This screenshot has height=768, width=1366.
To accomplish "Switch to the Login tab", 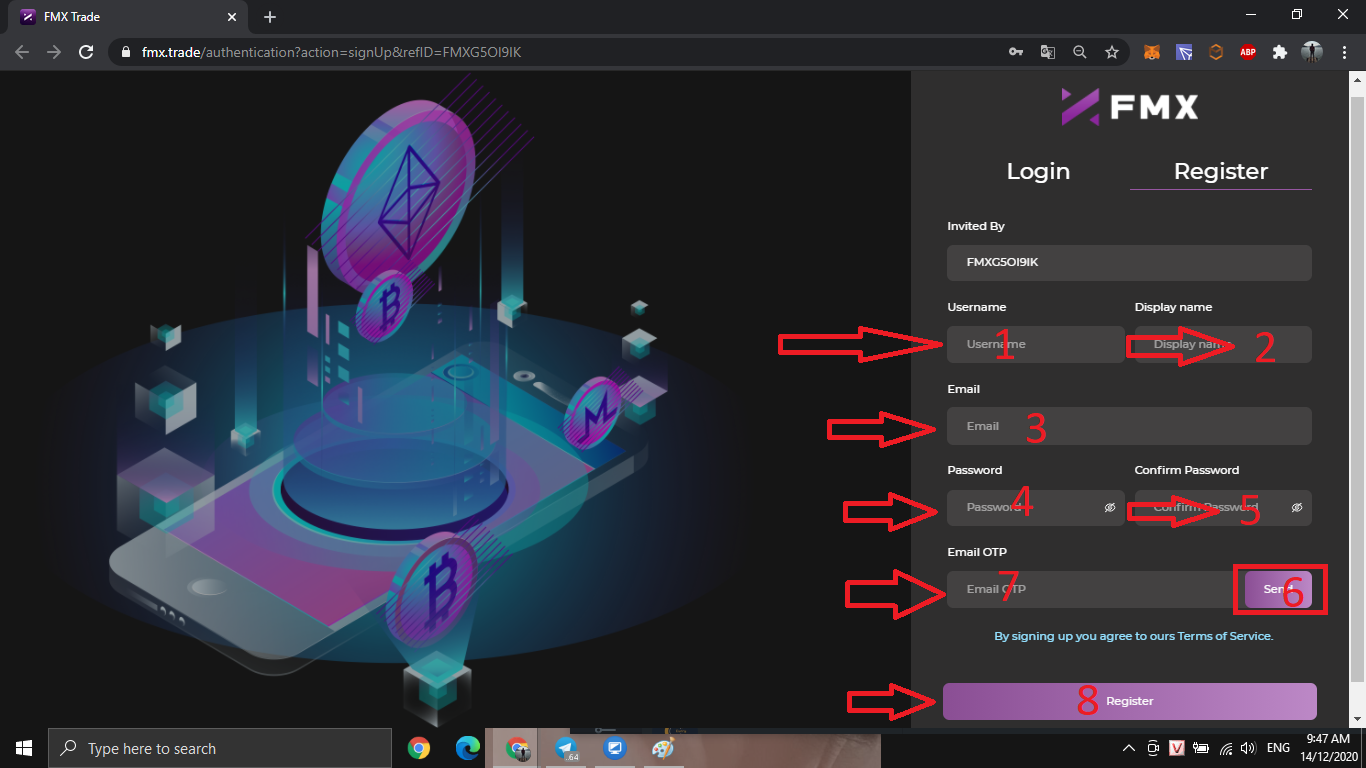I will (x=1038, y=171).
